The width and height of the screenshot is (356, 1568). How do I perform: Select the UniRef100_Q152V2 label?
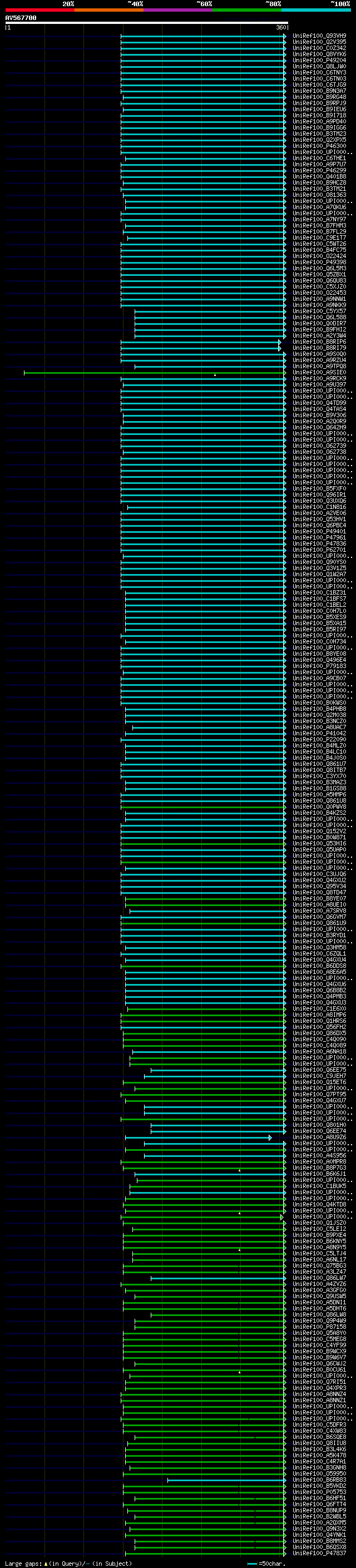click(319, 832)
